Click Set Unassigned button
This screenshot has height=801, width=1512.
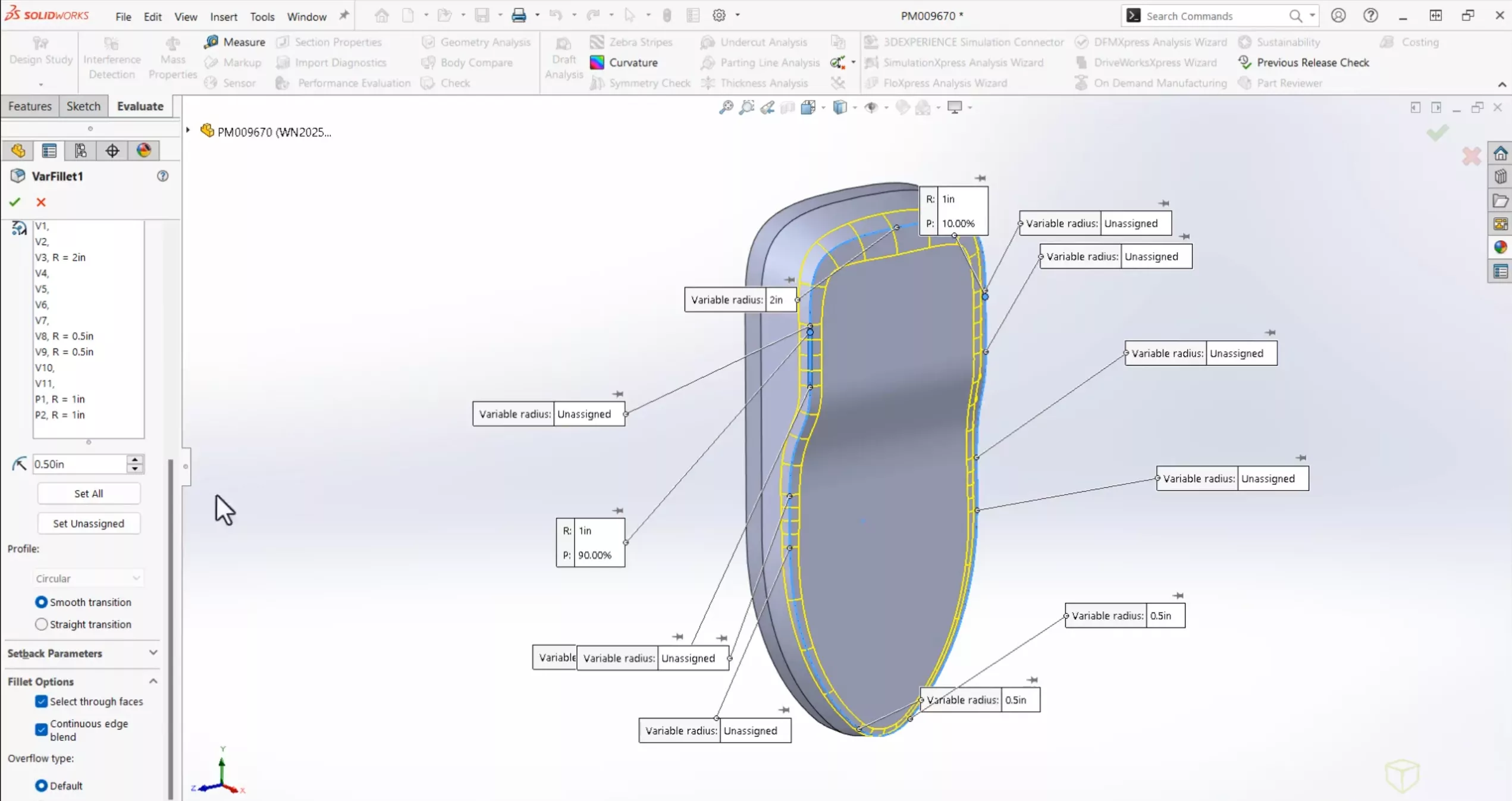tap(88, 523)
